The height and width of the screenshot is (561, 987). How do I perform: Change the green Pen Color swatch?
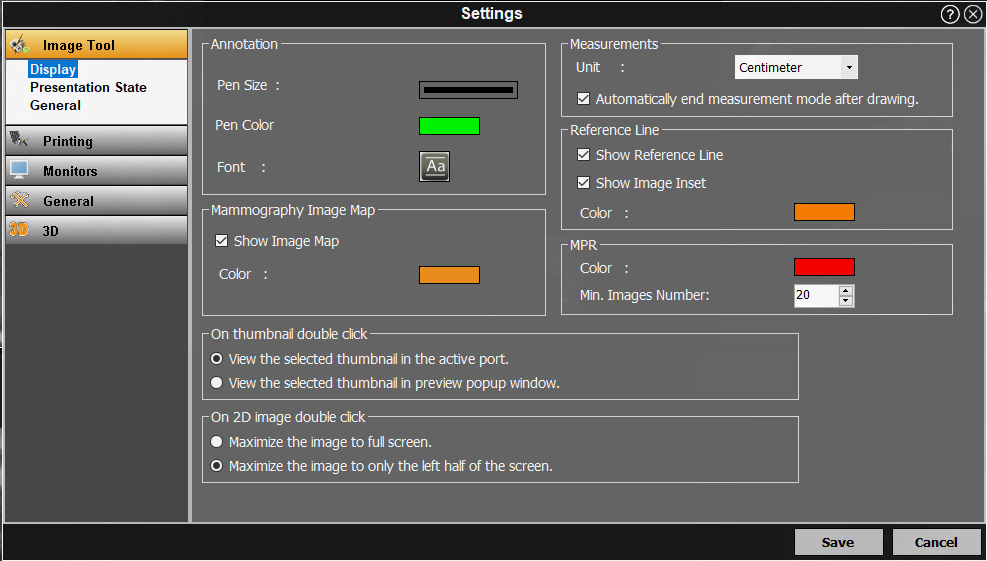(449, 126)
